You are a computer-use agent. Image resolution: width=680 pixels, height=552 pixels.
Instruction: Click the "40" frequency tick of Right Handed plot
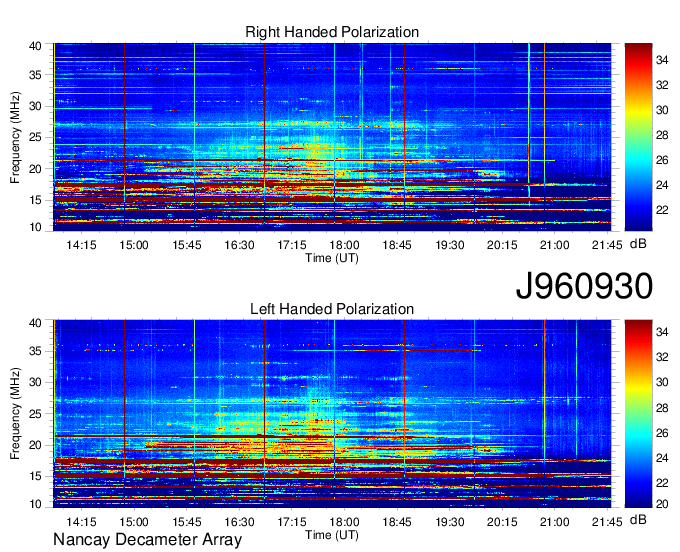pos(35,46)
